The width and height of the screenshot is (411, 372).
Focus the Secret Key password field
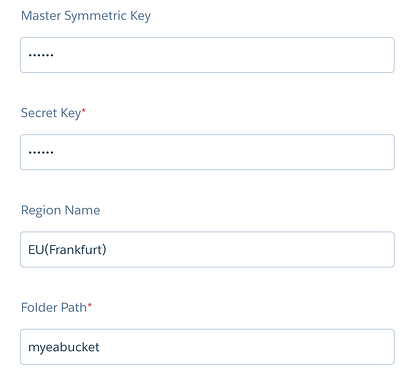207,152
